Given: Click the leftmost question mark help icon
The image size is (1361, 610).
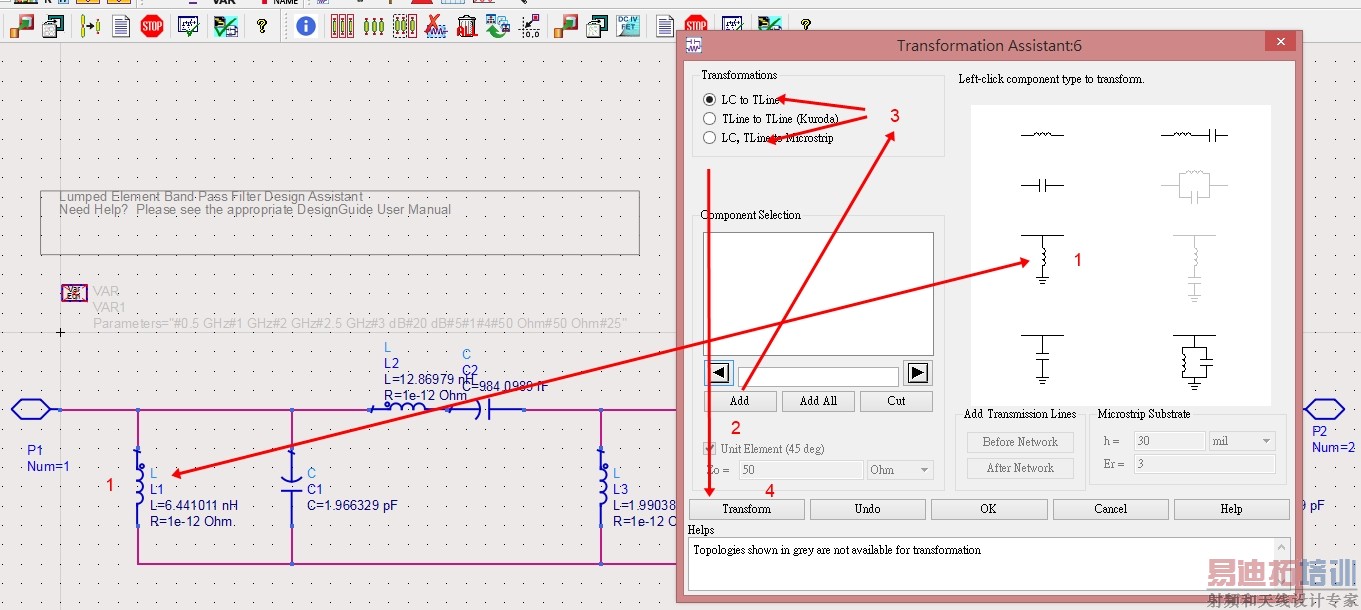Looking at the screenshot, I should [x=262, y=26].
